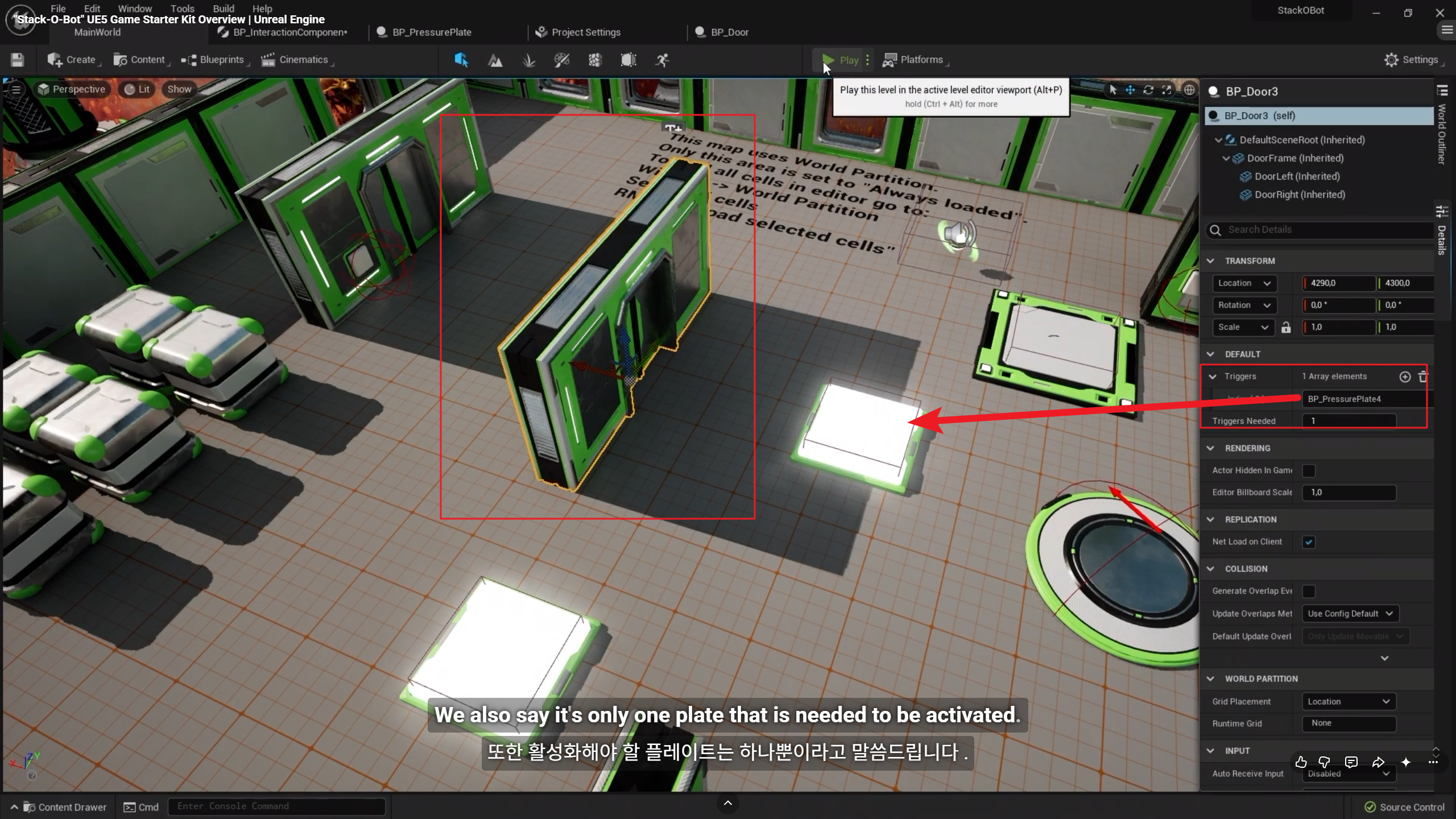The width and height of the screenshot is (1456, 819).
Task: Collapse the Triggers array row
Action: 1213,377
